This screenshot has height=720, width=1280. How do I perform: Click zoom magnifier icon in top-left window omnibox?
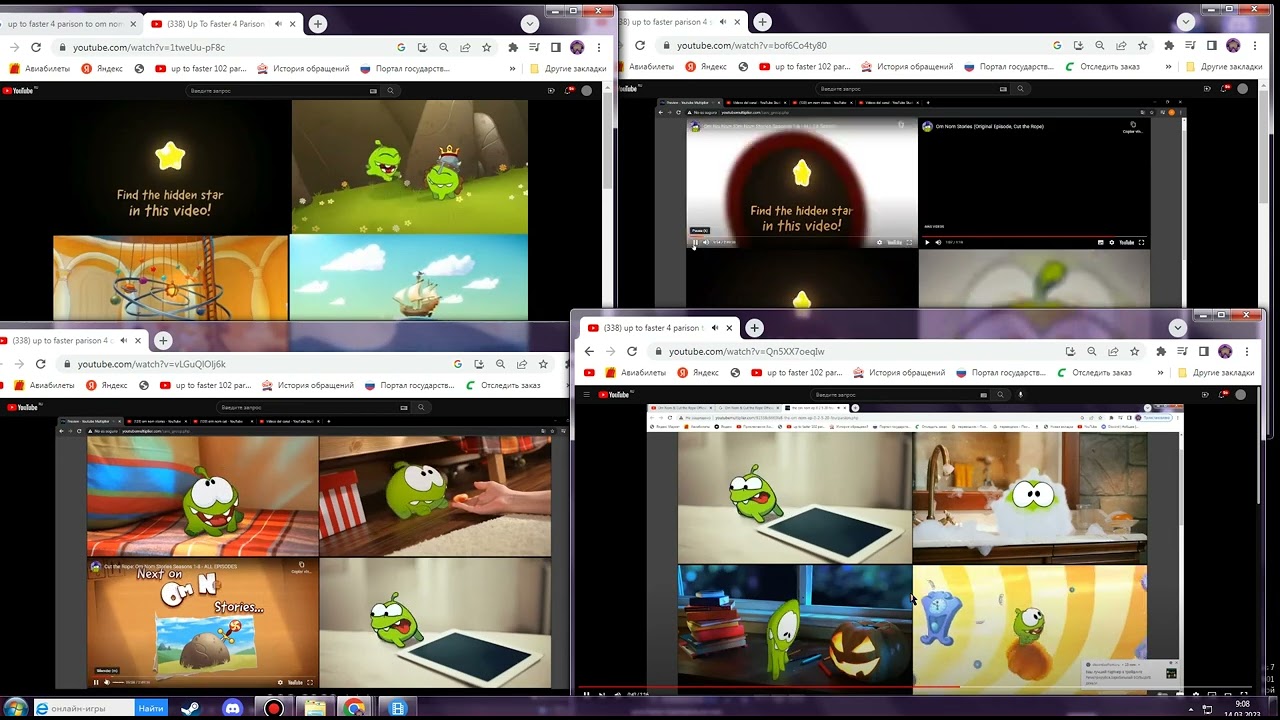click(444, 47)
